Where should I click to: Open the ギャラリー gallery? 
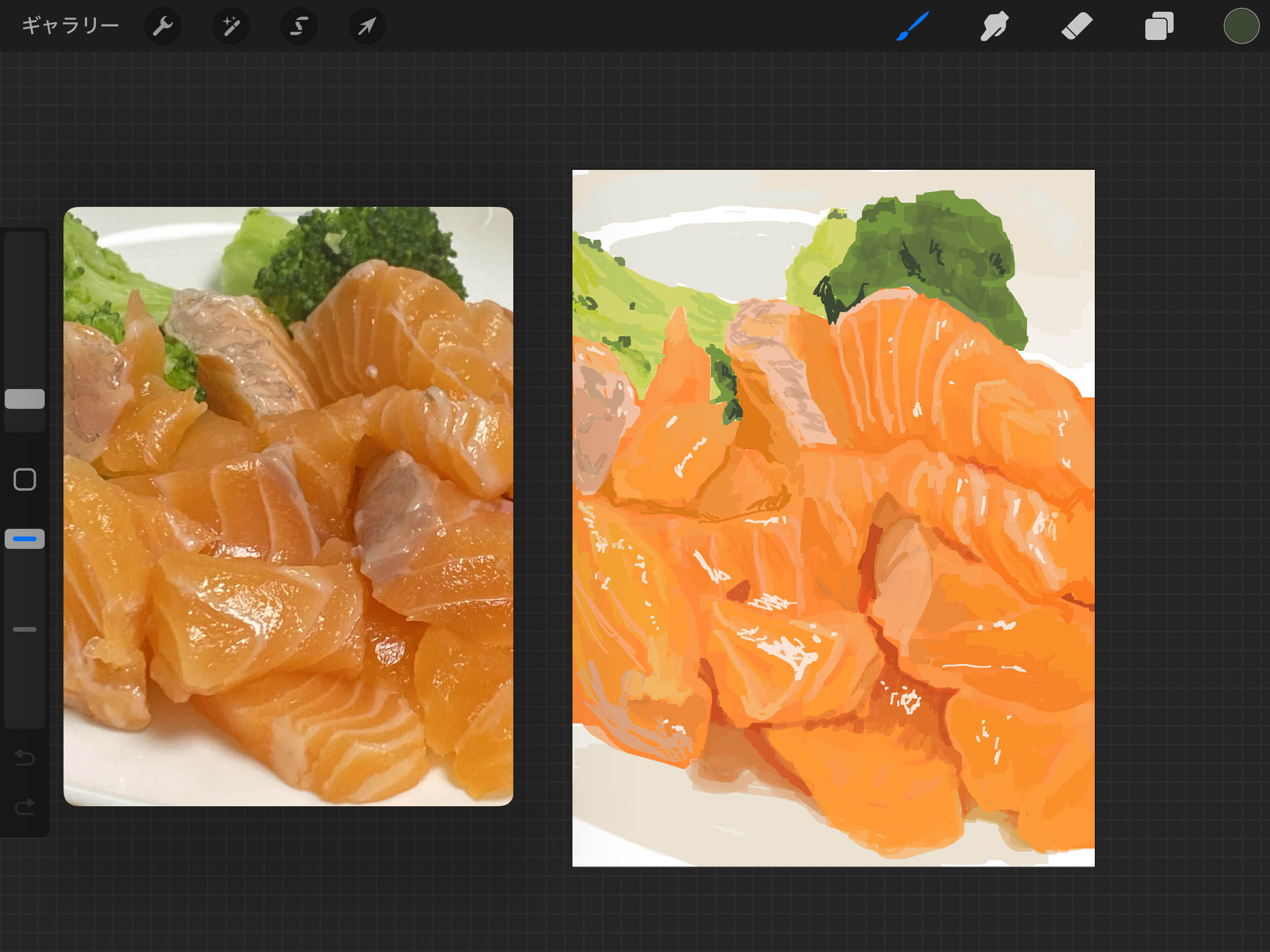[70, 26]
